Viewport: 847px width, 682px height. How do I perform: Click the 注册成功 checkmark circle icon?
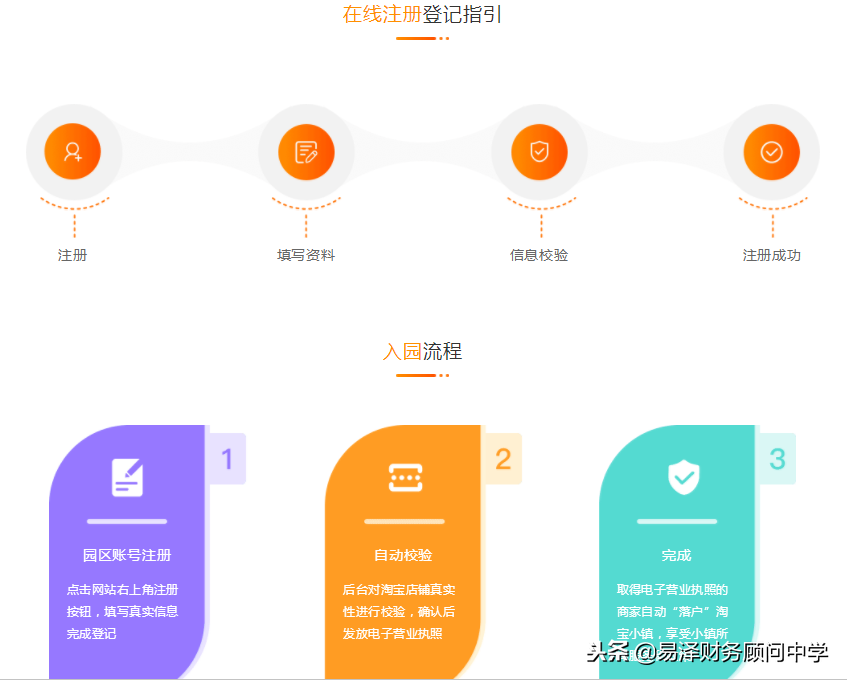(771, 152)
